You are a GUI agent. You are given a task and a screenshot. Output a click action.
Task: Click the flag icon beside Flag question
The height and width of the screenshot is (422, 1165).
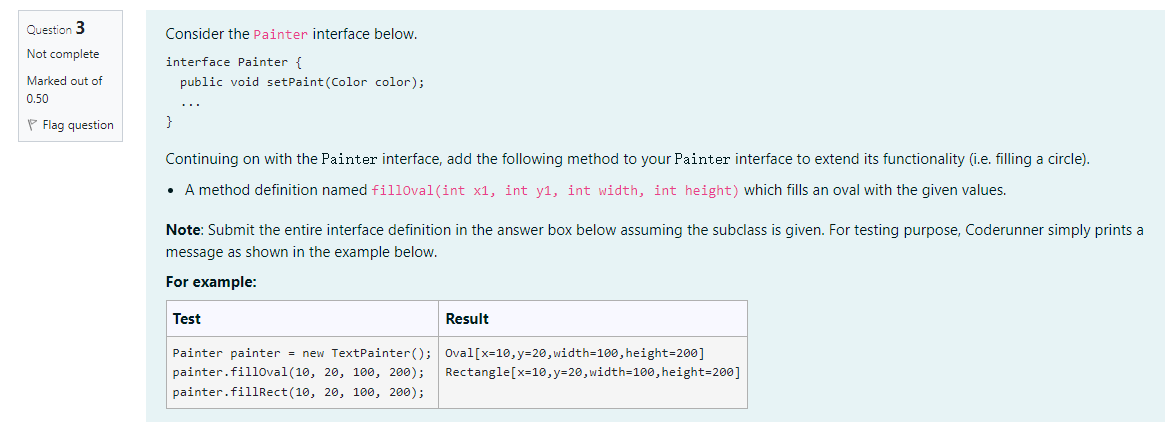click(33, 125)
